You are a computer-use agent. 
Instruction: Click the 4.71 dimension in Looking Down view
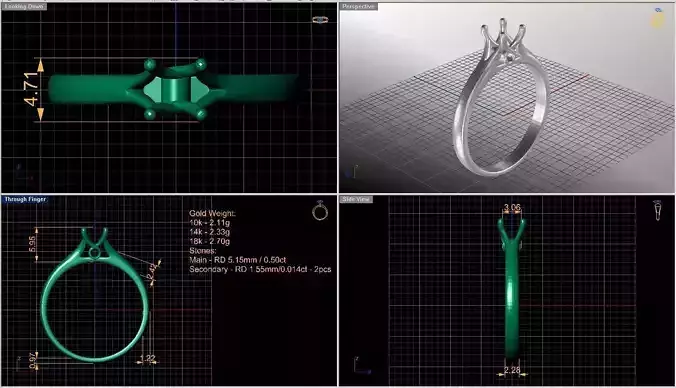pos(31,89)
